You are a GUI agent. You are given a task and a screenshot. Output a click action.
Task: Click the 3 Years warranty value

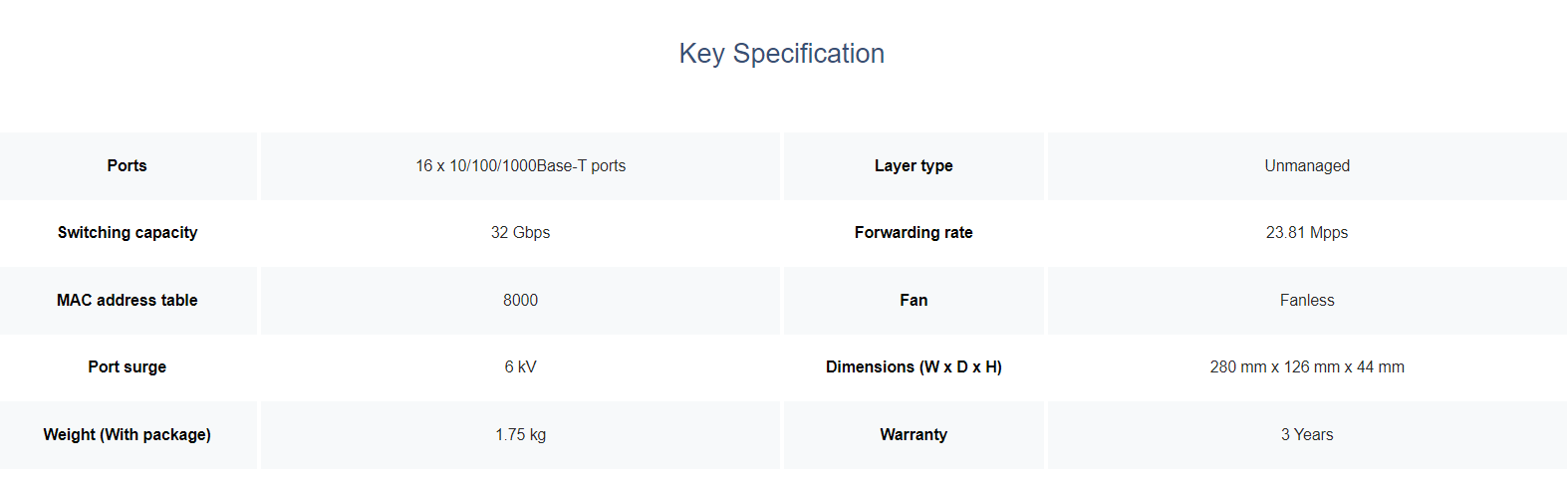(1307, 435)
